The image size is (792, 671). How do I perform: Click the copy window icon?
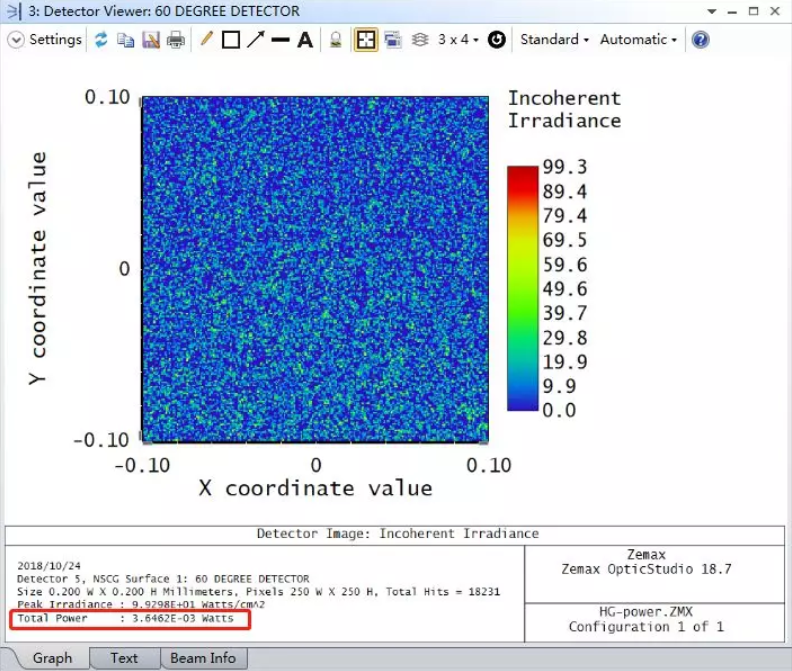pos(125,40)
